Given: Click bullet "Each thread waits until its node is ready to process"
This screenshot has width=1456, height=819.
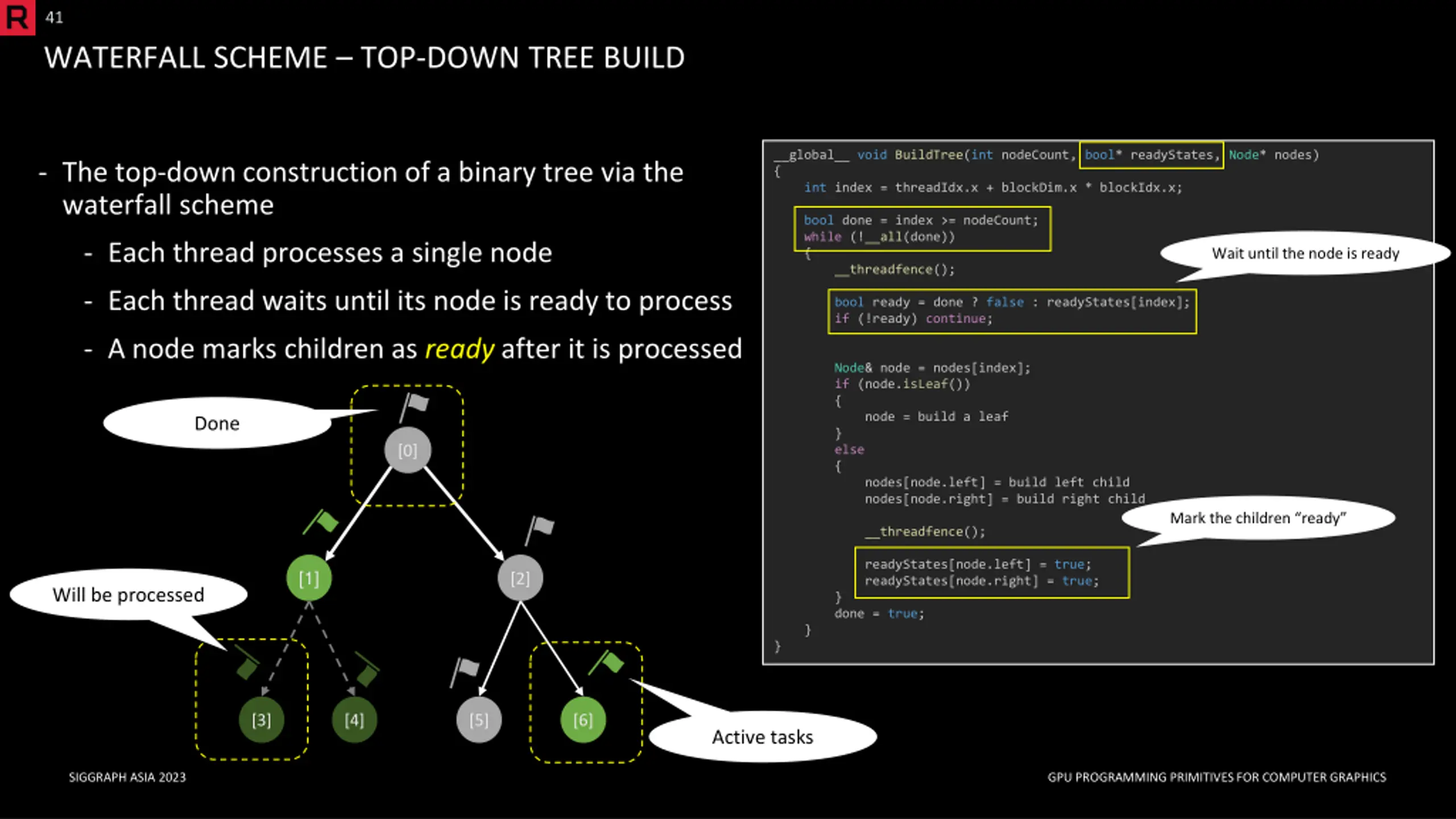Looking at the screenshot, I should pyautogui.click(x=420, y=301).
